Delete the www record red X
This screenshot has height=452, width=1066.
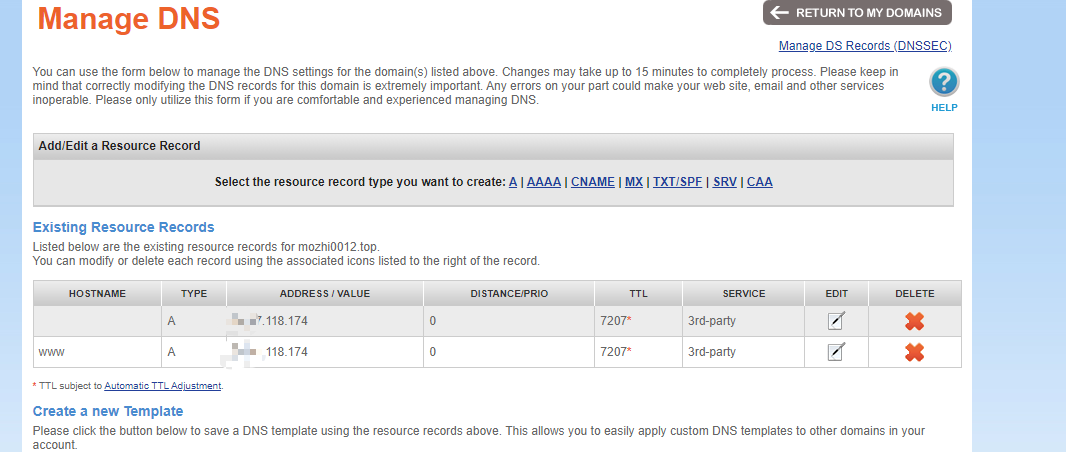914,352
